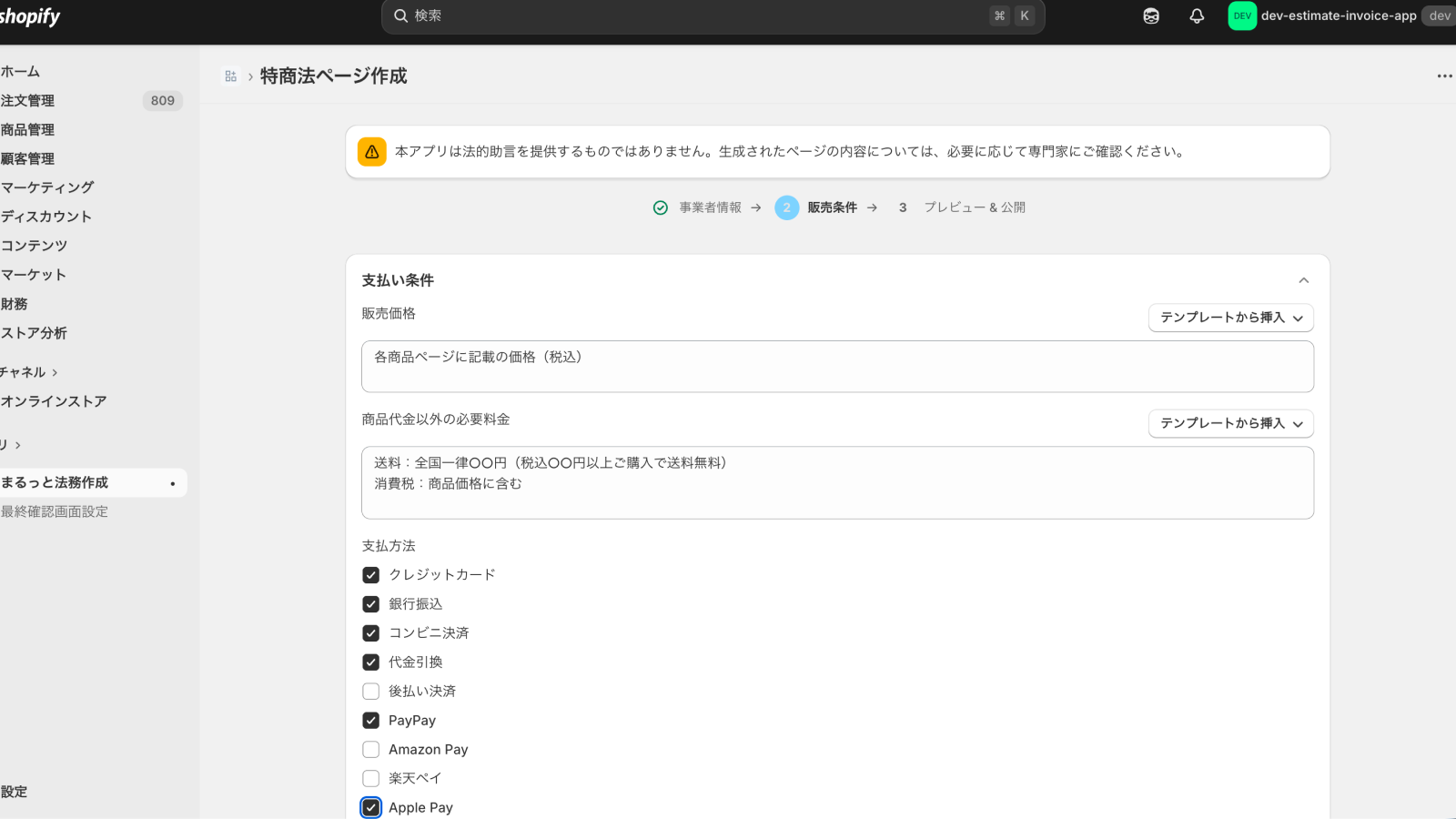This screenshot has height=819, width=1456.
Task: Click the 販売価格 text input area
Action: (x=836, y=366)
